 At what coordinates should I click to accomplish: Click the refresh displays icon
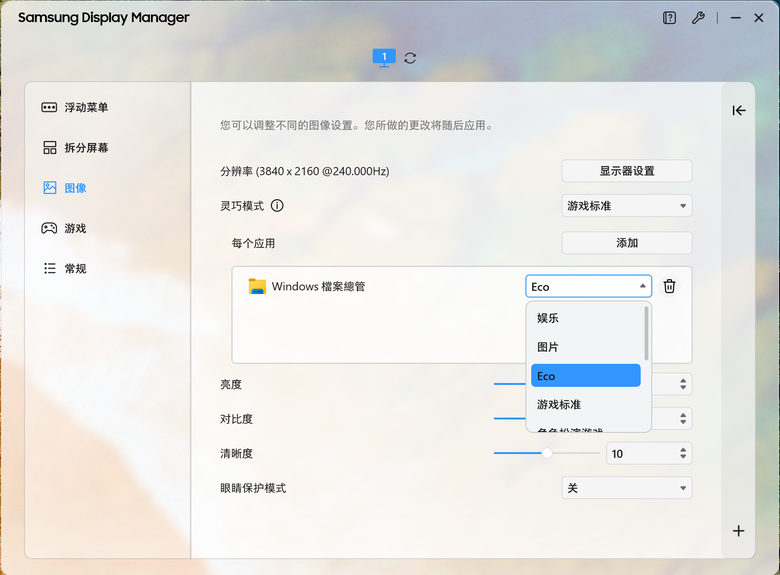[410, 58]
